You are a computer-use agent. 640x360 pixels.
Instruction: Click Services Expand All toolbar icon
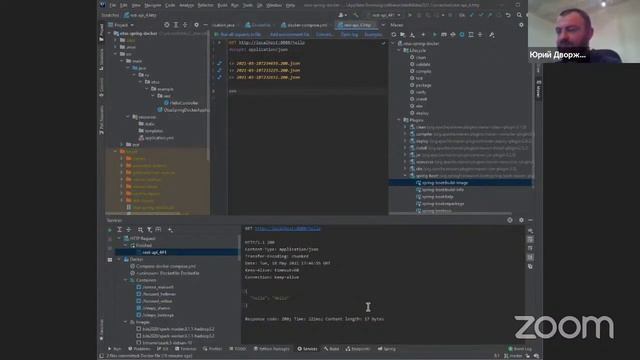[119, 230]
